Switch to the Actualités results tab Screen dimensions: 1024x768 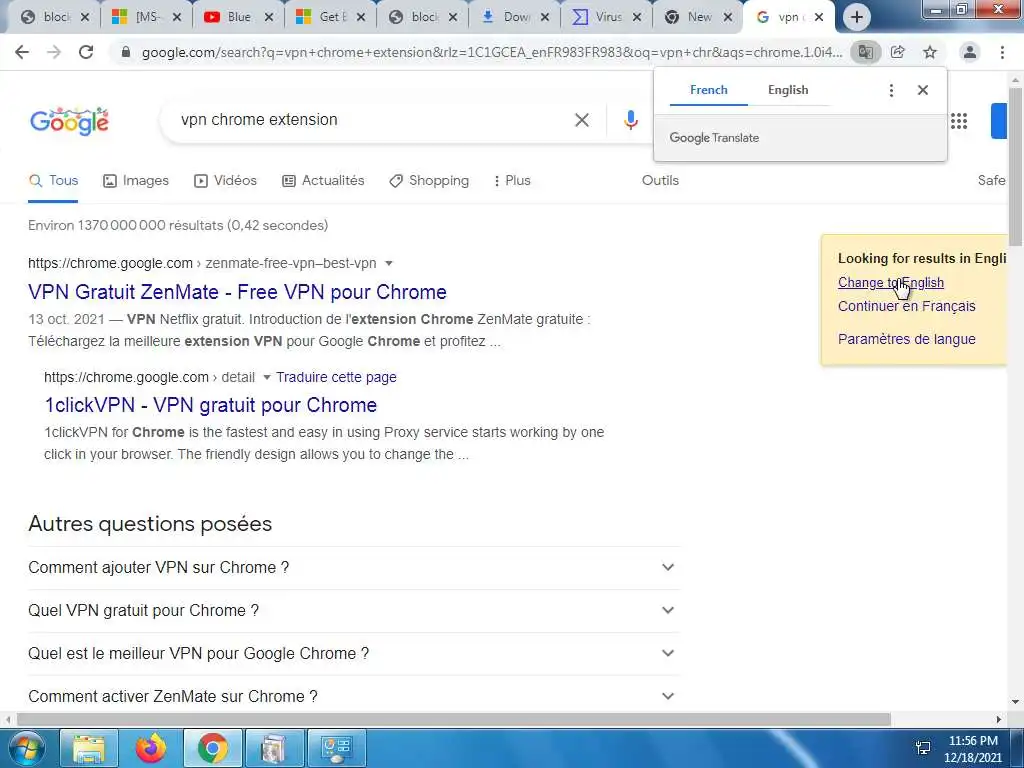[323, 181]
